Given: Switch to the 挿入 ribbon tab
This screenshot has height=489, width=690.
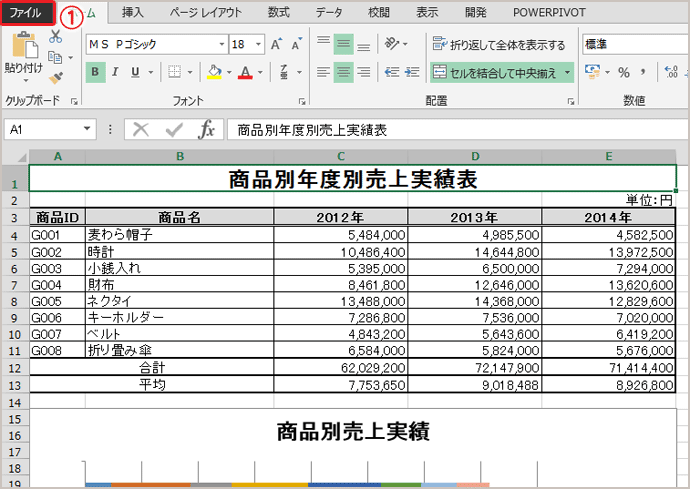Looking at the screenshot, I should click(132, 12).
